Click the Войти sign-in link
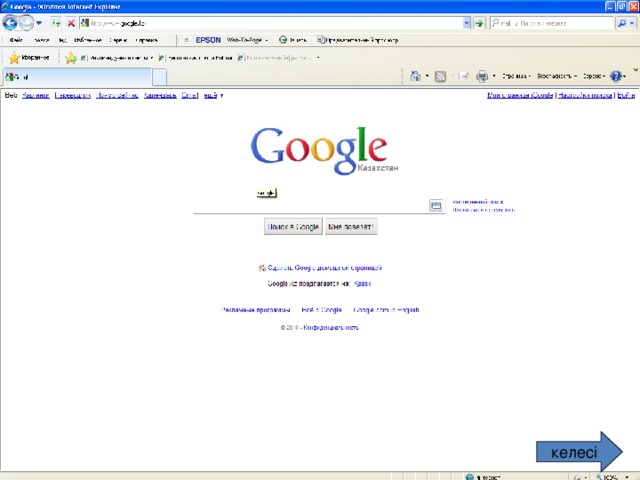This screenshot has height=480, width=640. 626,95
